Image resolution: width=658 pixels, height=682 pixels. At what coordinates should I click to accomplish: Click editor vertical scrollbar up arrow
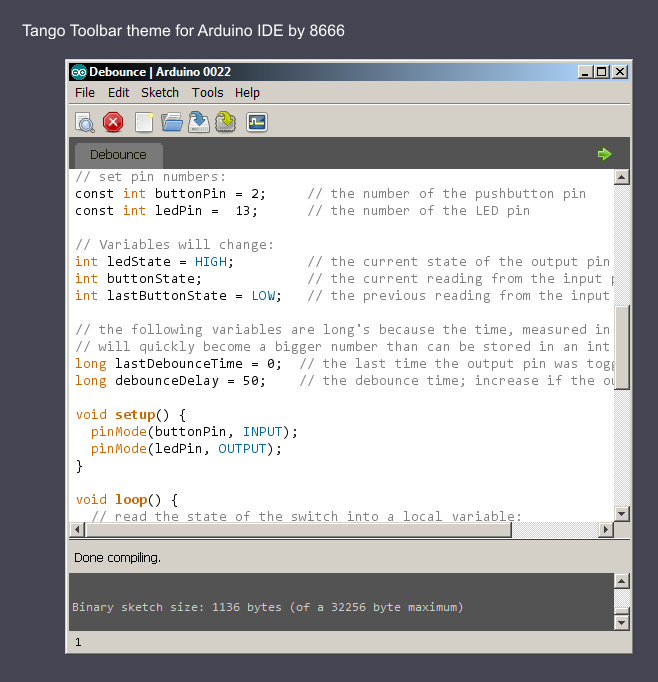click(x=621, y=177)
